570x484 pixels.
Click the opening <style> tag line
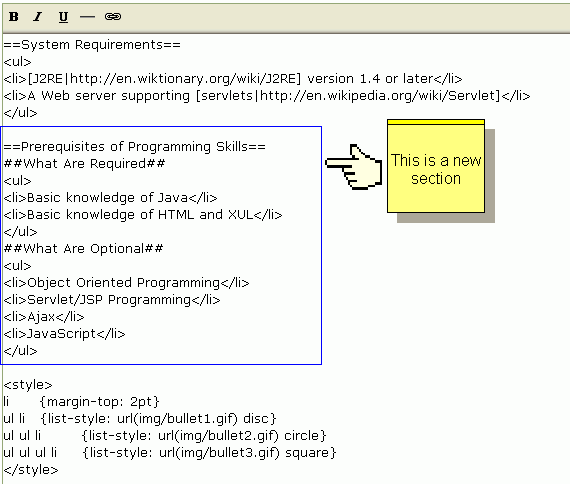pyautogui.click(x=28, y=385)
